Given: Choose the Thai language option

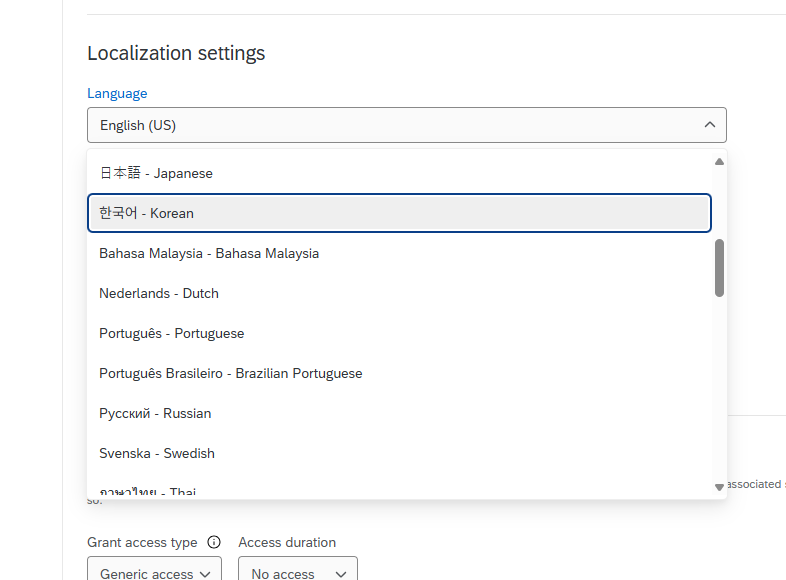Looking at the screenshot, I should (x=400, y=487).
